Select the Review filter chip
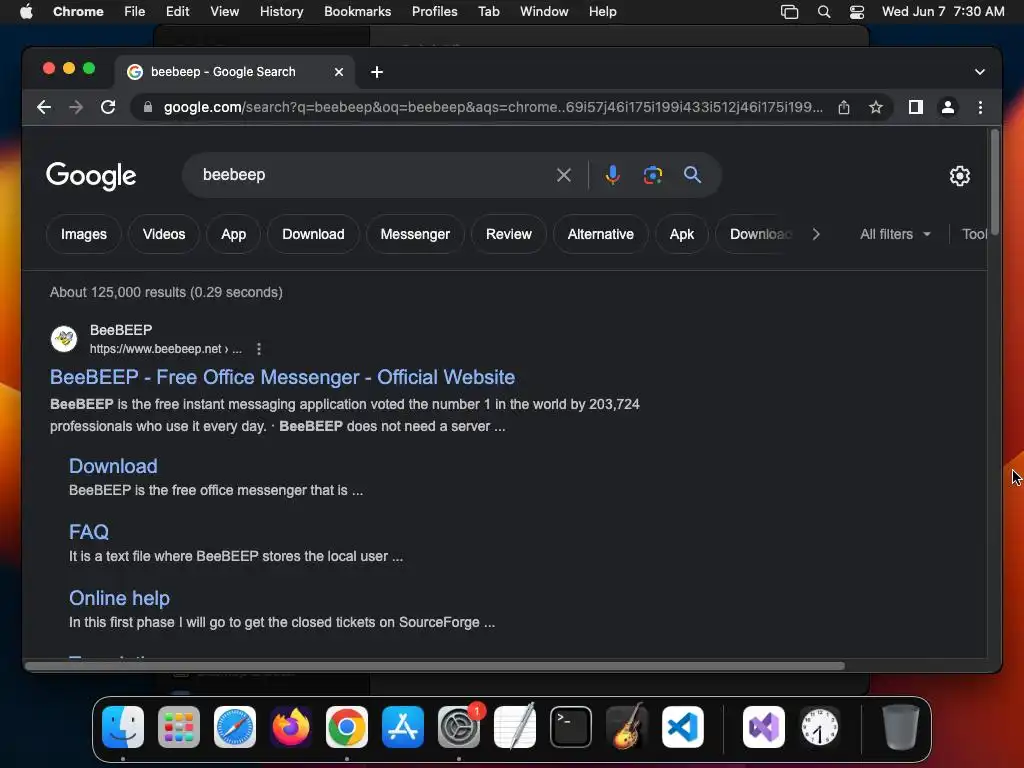 [509, 234]
